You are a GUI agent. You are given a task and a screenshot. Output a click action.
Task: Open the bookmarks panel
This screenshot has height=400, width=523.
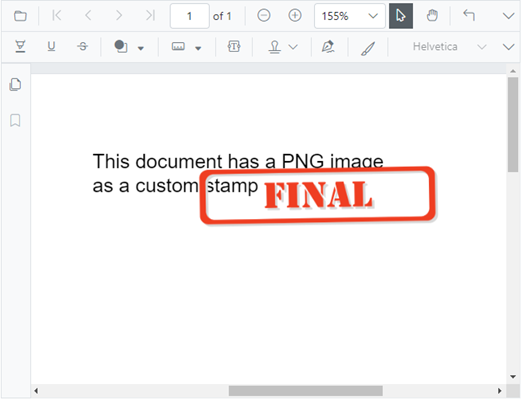[15, 120]
